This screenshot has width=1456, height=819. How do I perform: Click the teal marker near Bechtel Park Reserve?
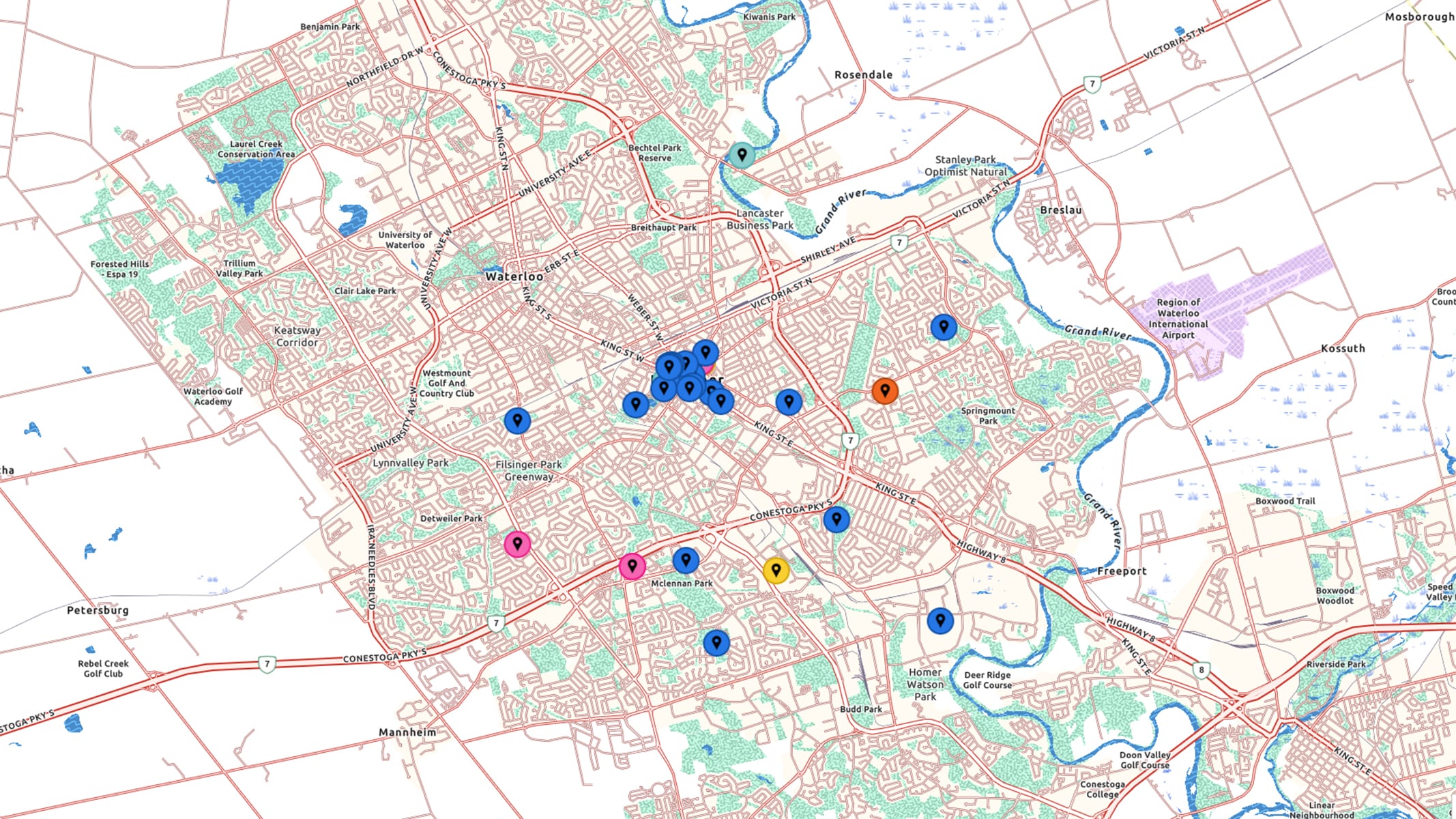pos(742,155)
